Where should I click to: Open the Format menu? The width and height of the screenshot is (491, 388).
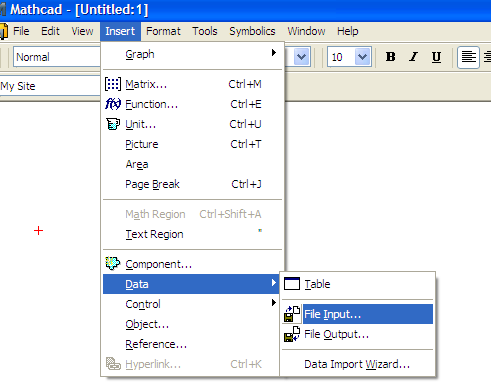click(x=163, y=31)
